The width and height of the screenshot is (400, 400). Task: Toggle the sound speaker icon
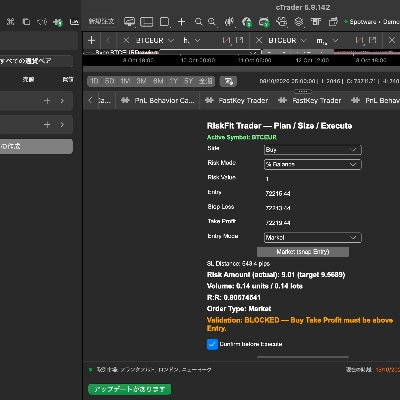[42, 22]
